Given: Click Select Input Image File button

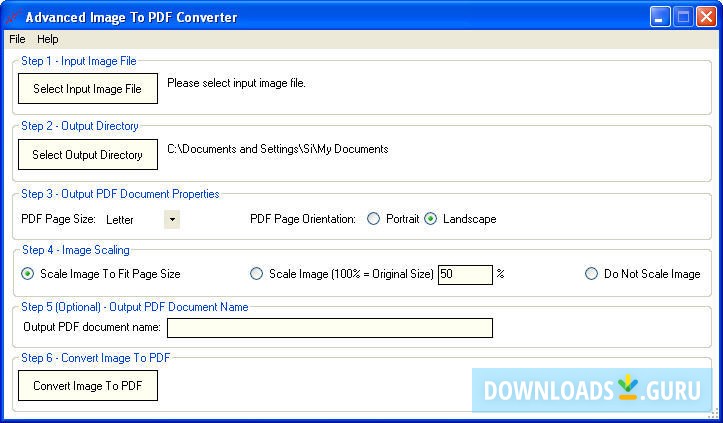Looking at the screenshot, I should (88, 89).
